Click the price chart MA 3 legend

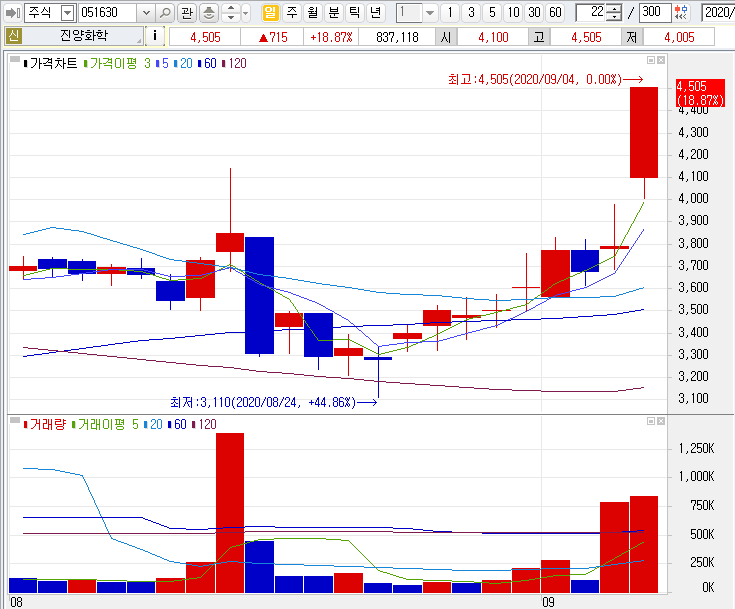click(147, 63)
